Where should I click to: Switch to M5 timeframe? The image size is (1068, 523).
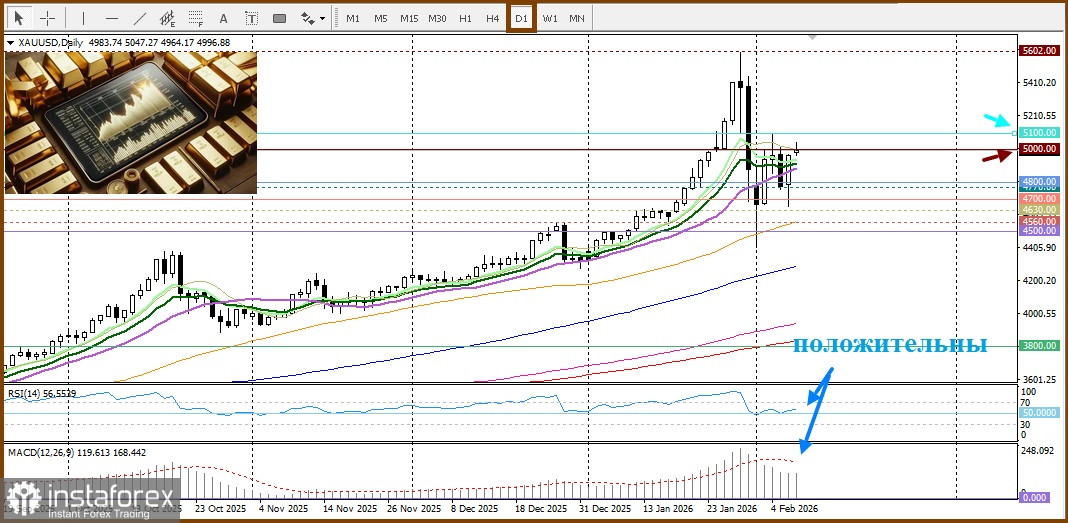point(381,18)
